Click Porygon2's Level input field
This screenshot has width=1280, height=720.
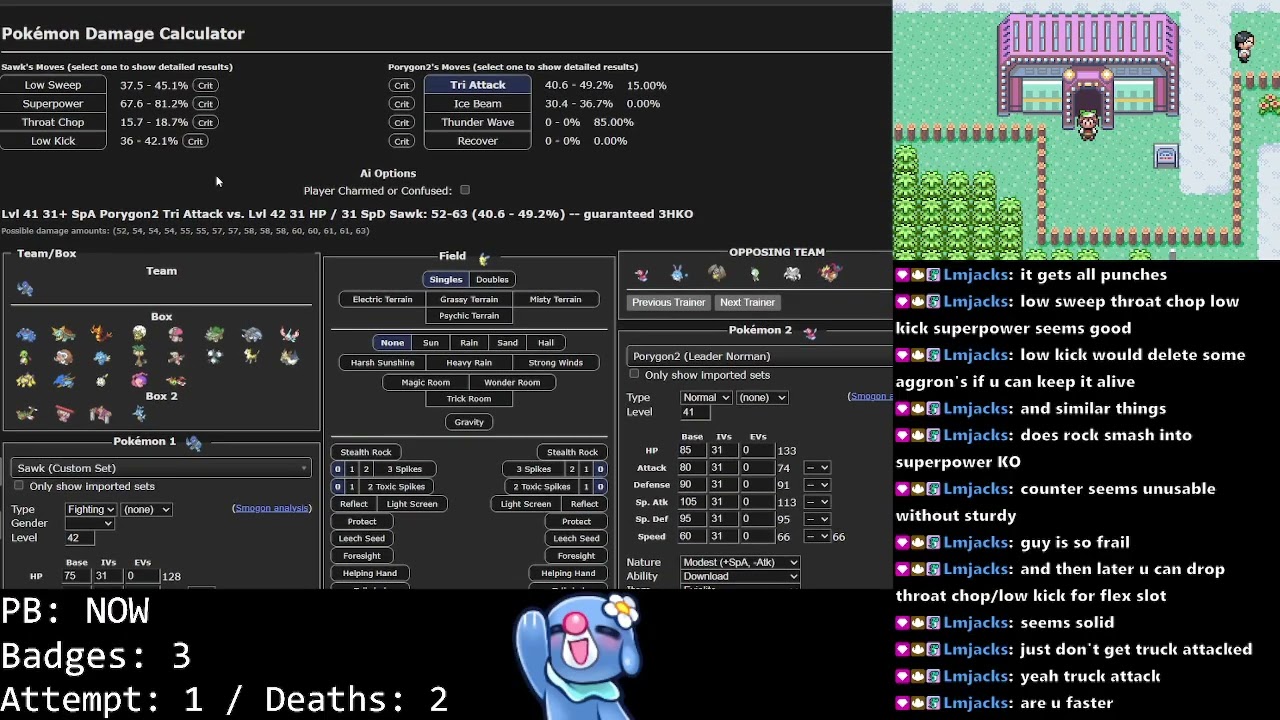[695, 412]
